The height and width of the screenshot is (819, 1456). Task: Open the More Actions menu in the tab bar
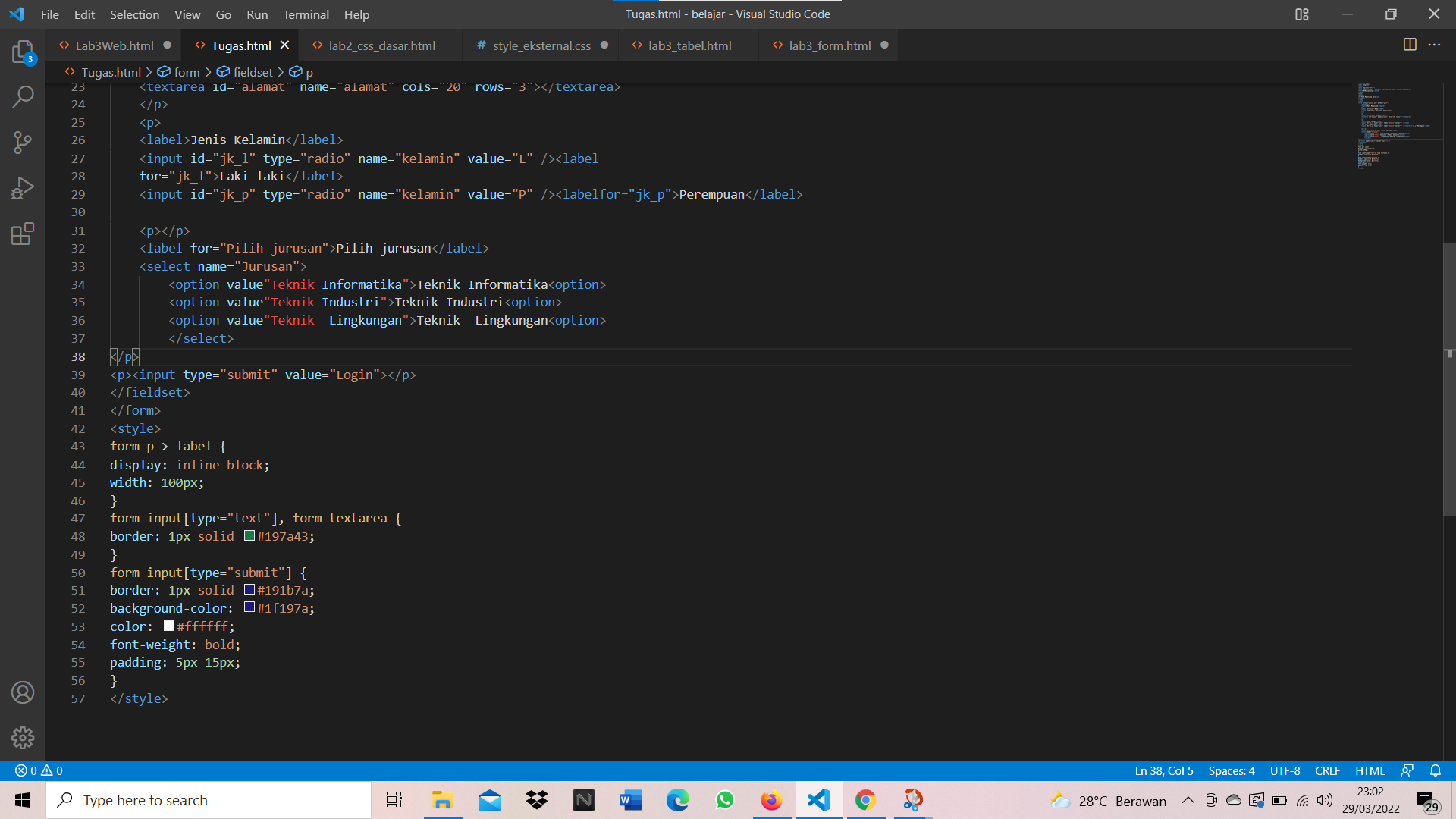pos(1436,45)
